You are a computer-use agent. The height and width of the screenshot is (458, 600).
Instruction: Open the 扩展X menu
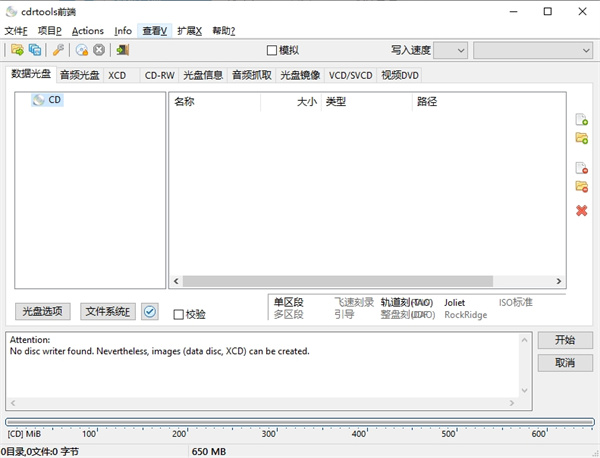click(189, 31)
